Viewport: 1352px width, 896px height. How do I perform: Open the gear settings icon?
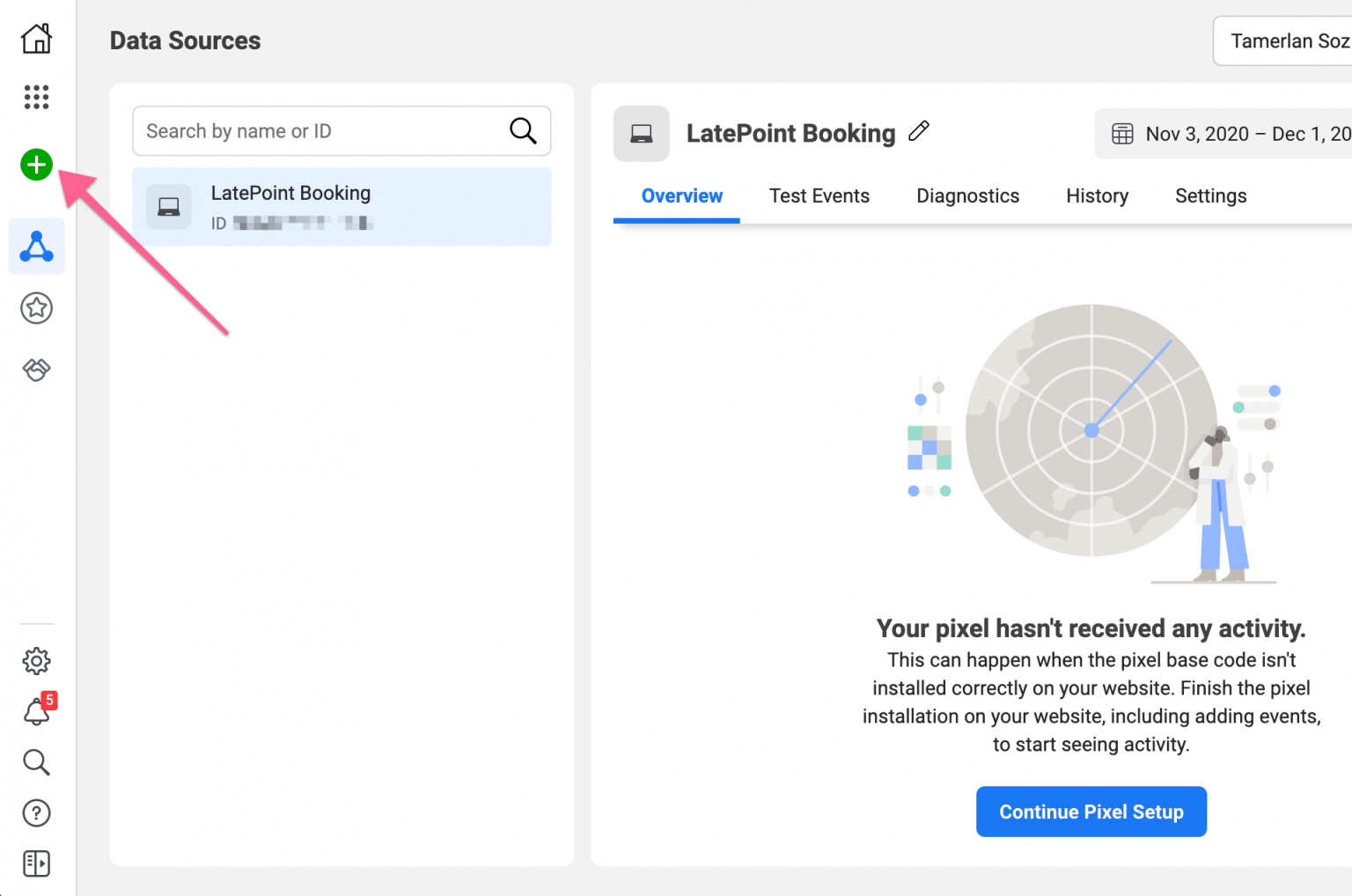click(36, 660)
